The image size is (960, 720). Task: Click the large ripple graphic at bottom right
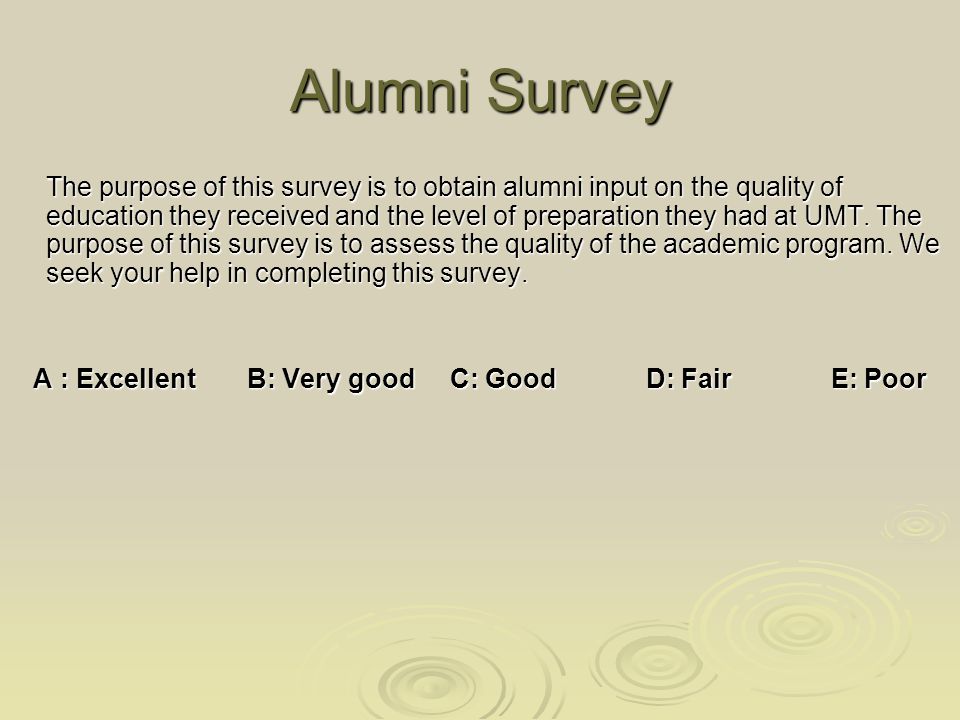799,628
